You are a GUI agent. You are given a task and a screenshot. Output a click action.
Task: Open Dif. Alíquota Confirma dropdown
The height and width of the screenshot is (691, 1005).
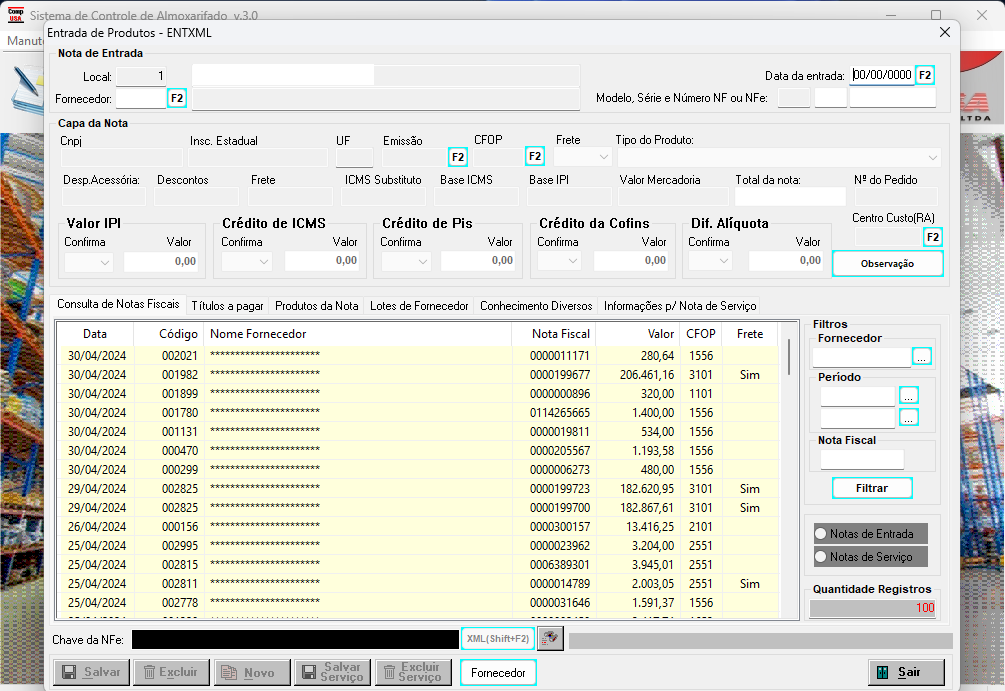click(x=710, y=260)
